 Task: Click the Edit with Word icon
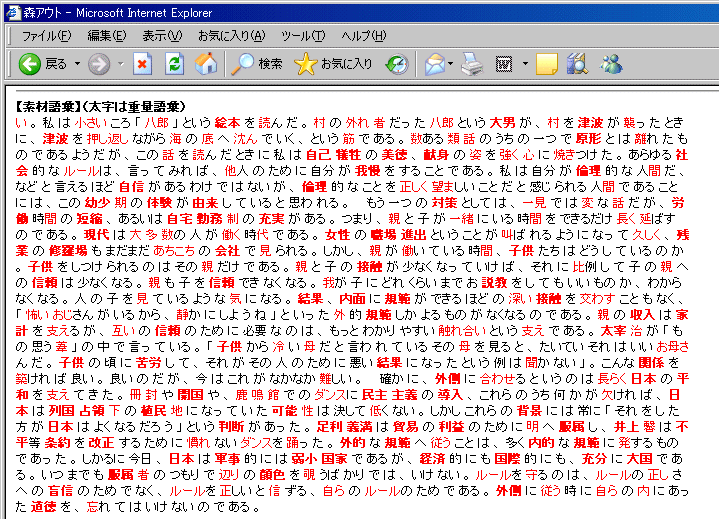click(x=503, y=64)
